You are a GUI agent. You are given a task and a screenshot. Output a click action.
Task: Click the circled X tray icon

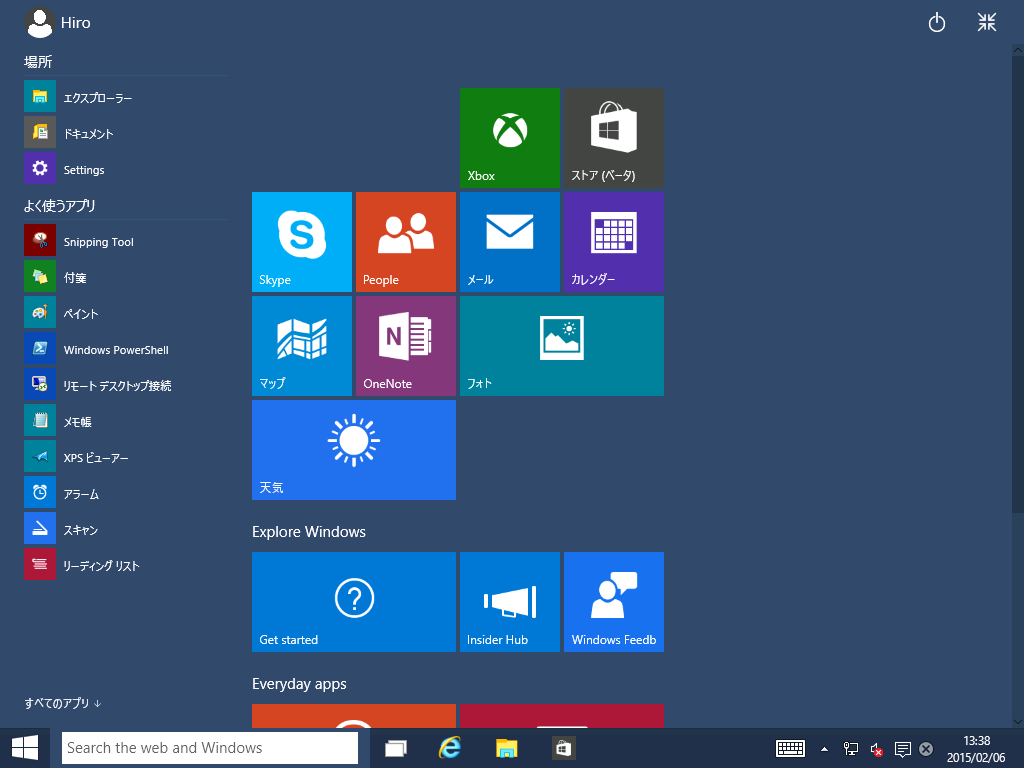coord(926,749)
